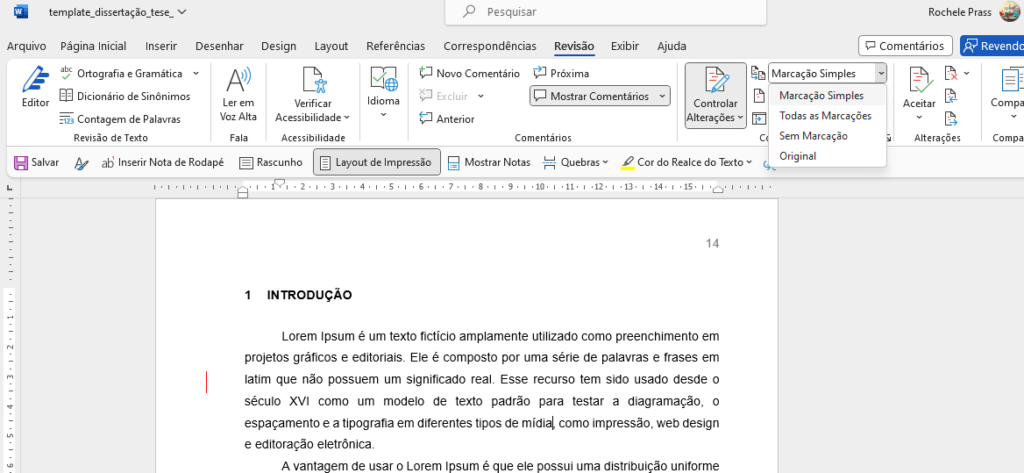Click the reject change icon with red X
The height and width of the screenshot is (473, 1024).
click(x=951, y=73)
